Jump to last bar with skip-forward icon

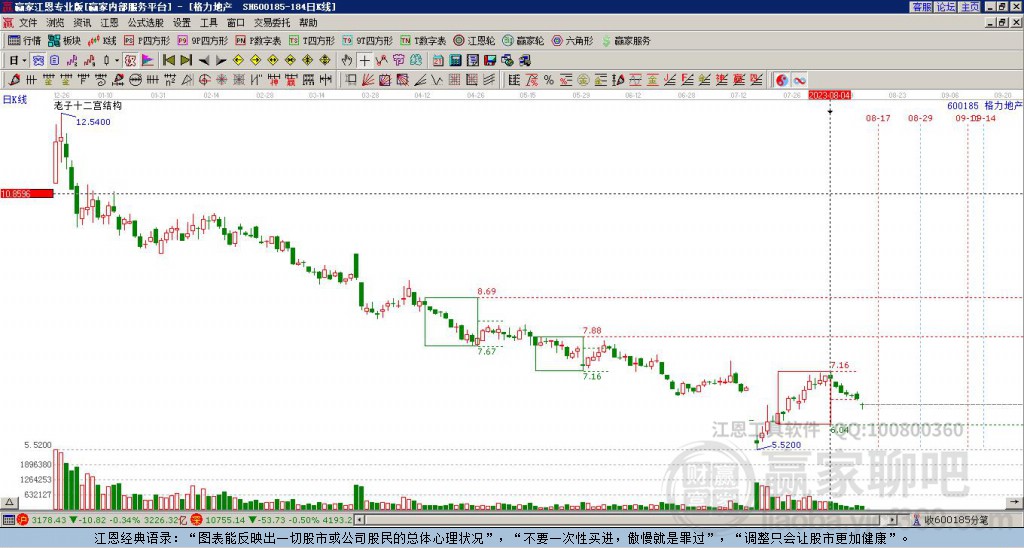click(x=186, y=61)
